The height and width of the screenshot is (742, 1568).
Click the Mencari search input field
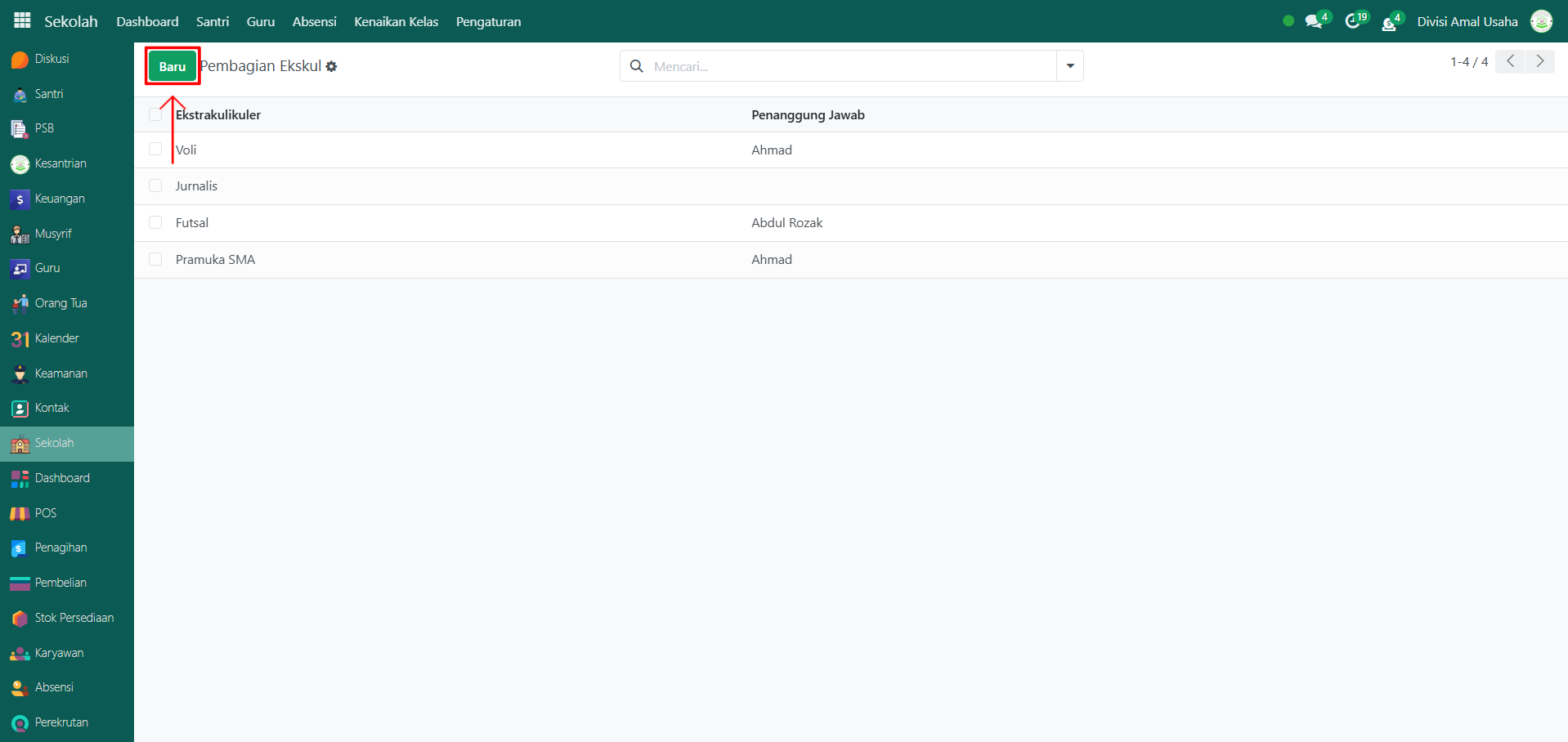[x=850, y=66]
